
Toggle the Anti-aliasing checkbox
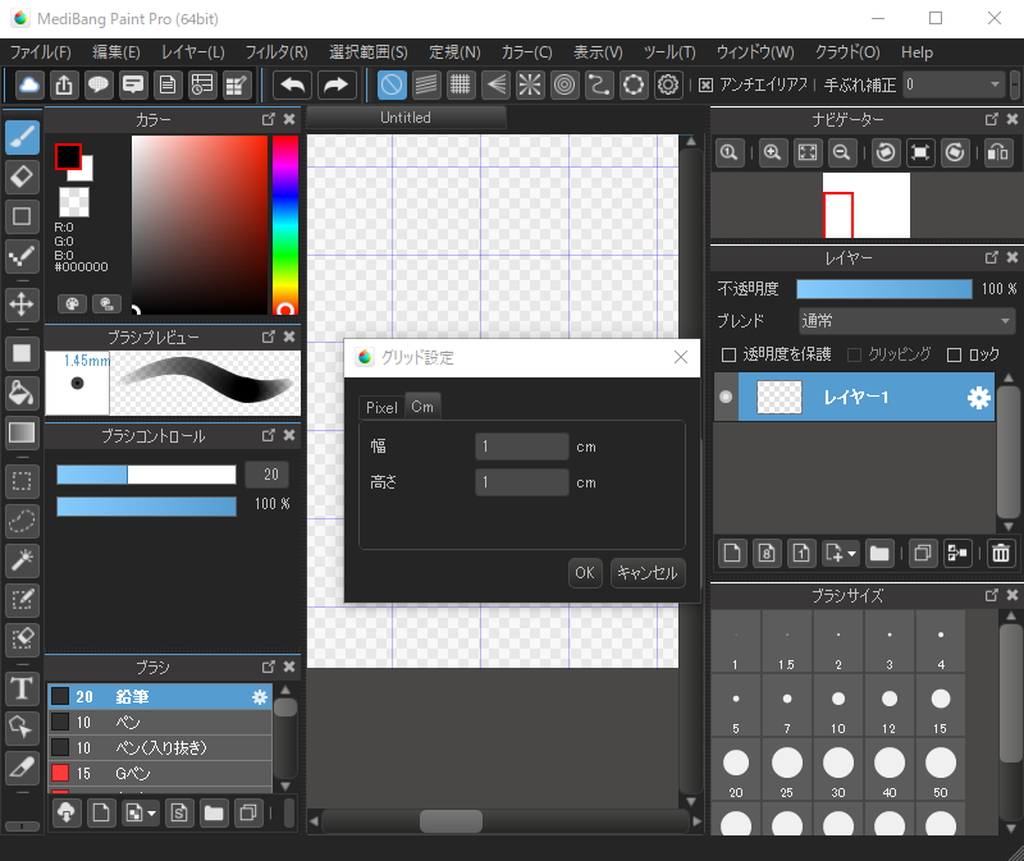(x=706, y=85)
